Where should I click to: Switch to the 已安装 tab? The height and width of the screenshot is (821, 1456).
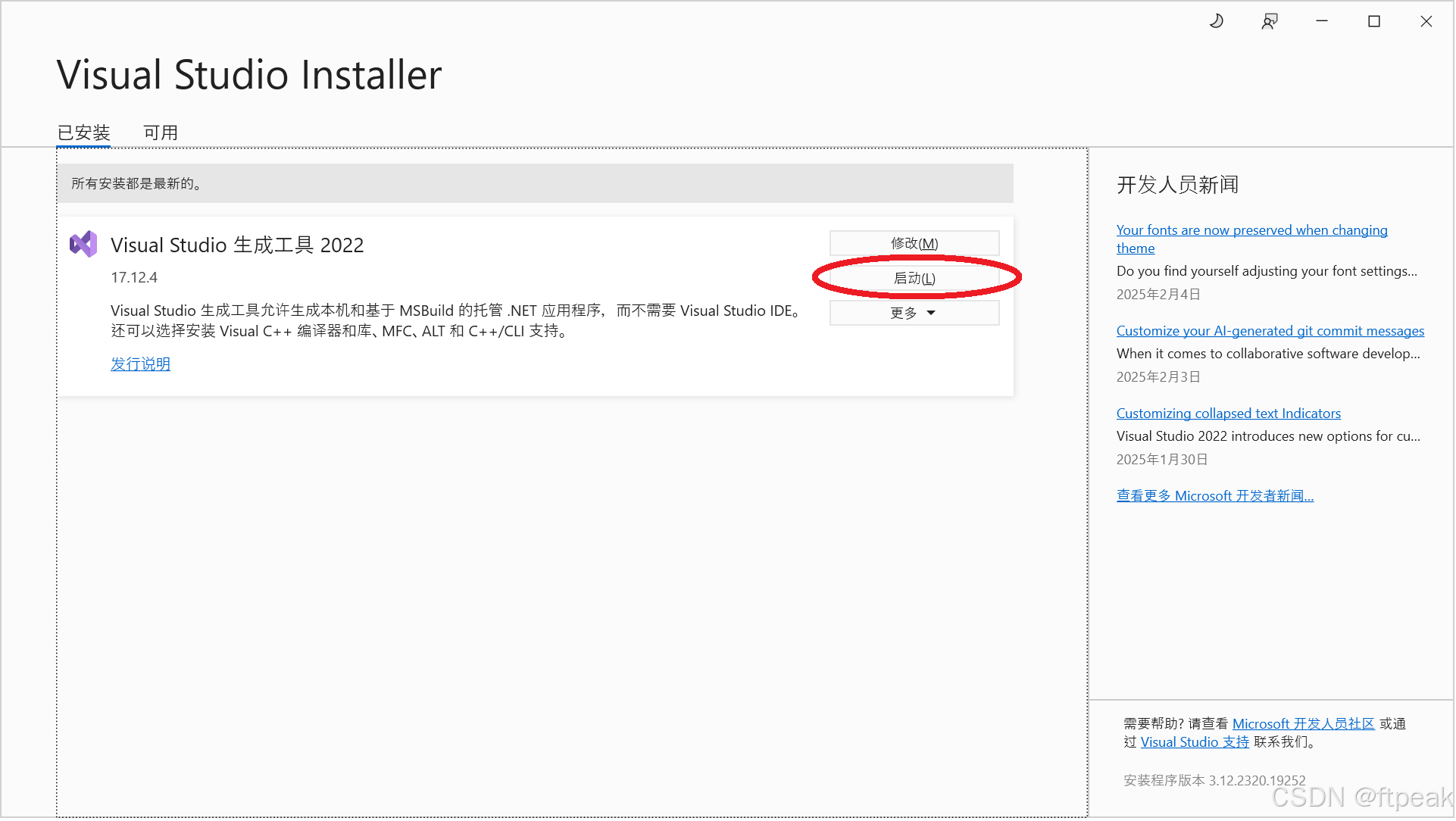tap(84, 133)
